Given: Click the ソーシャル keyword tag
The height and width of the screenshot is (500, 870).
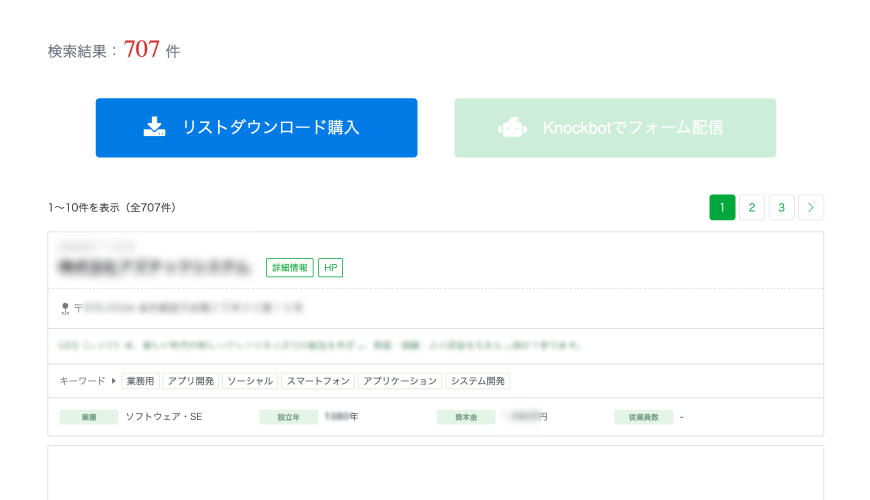Looking at the screenshot, I should (x=250, y=381).
